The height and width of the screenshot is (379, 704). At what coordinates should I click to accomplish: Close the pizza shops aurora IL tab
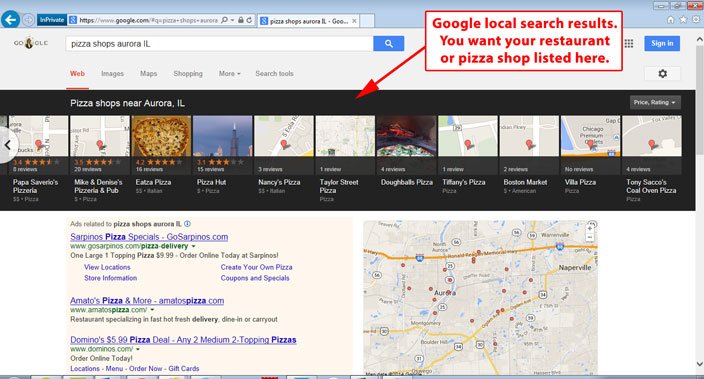coord(354,21)
